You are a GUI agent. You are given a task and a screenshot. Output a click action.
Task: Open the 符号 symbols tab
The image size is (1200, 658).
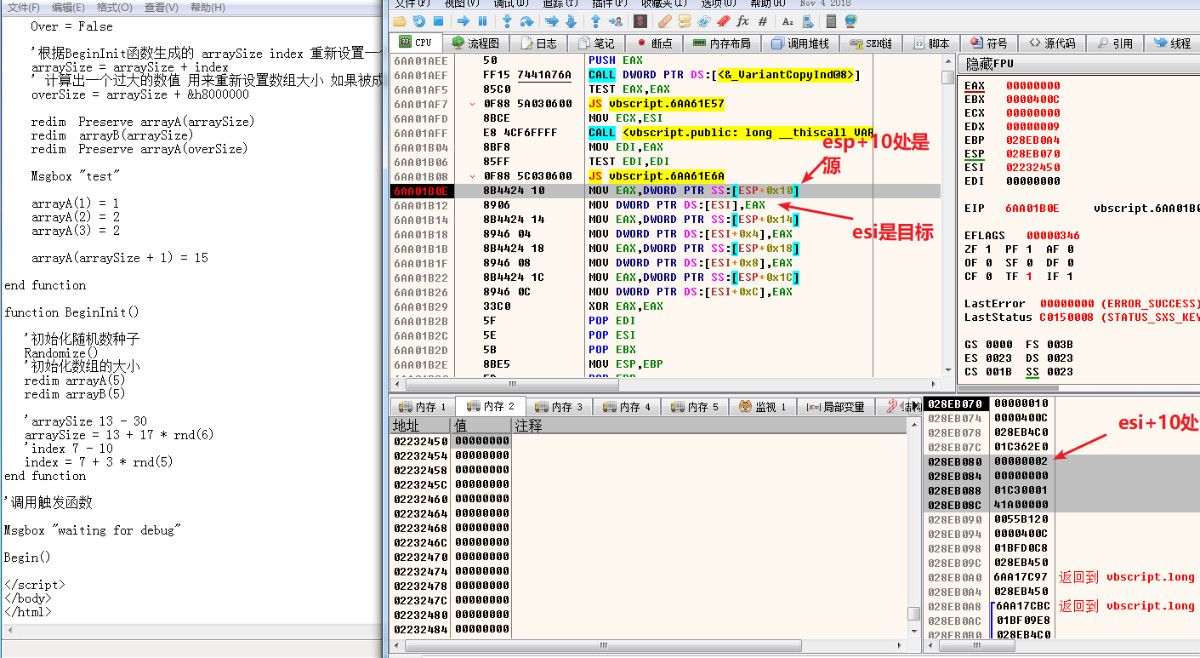(989, 43)
